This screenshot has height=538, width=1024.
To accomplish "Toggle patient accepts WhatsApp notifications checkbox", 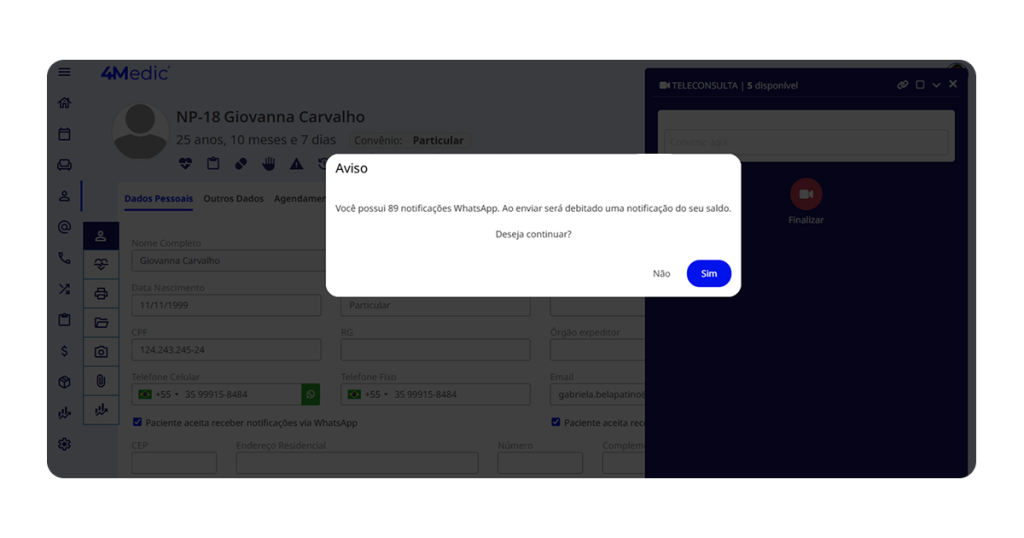I will [x=137, y=422].
